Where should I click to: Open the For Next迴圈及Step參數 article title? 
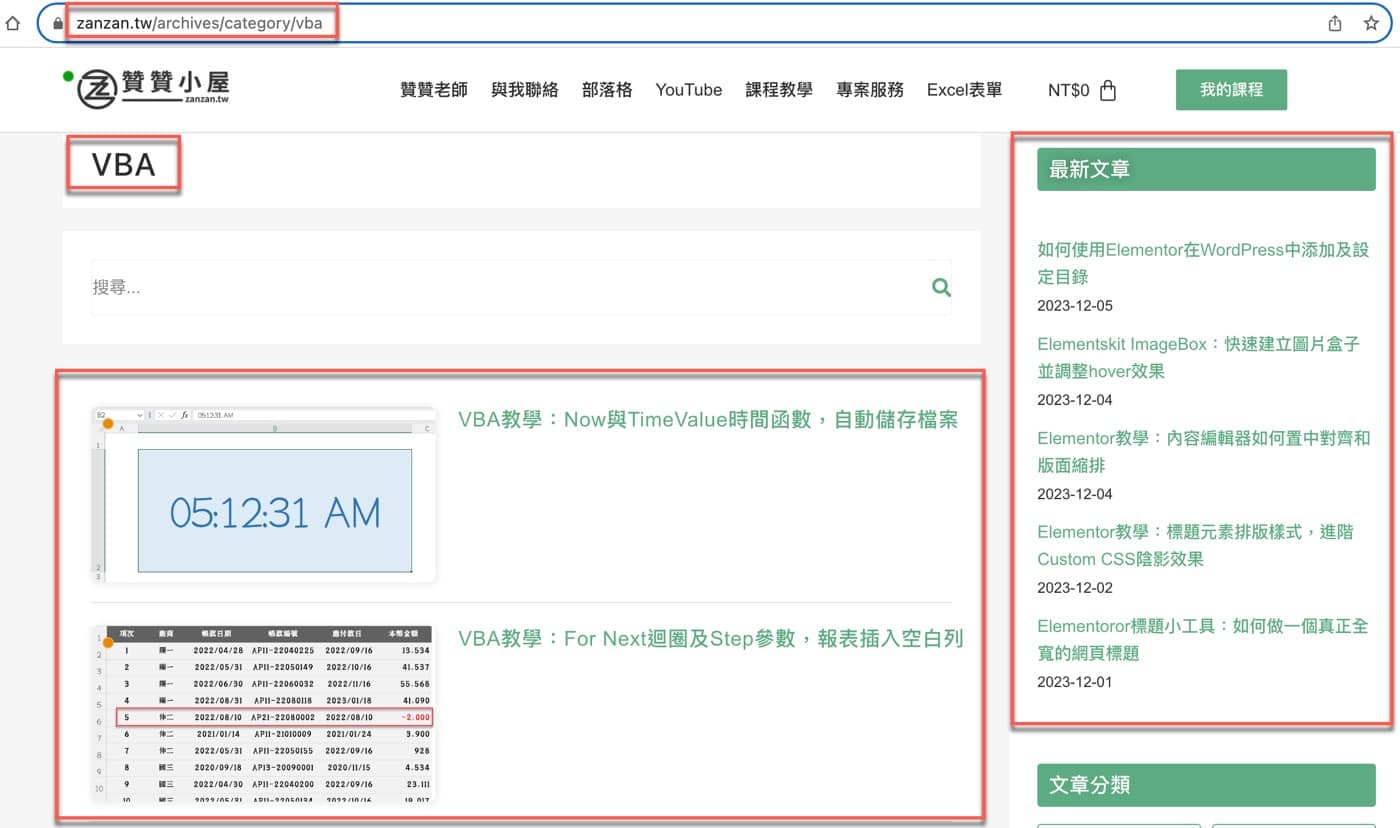pos(711,638)
